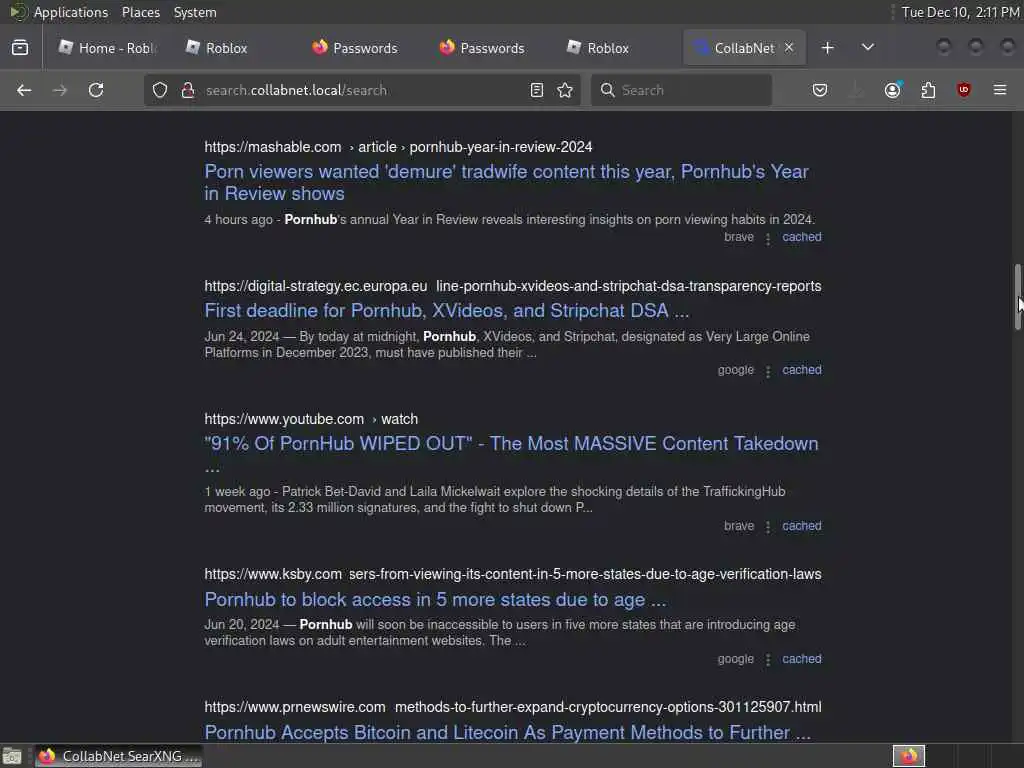Open the Places menu
1024x768 pixels.
point(140,12)
